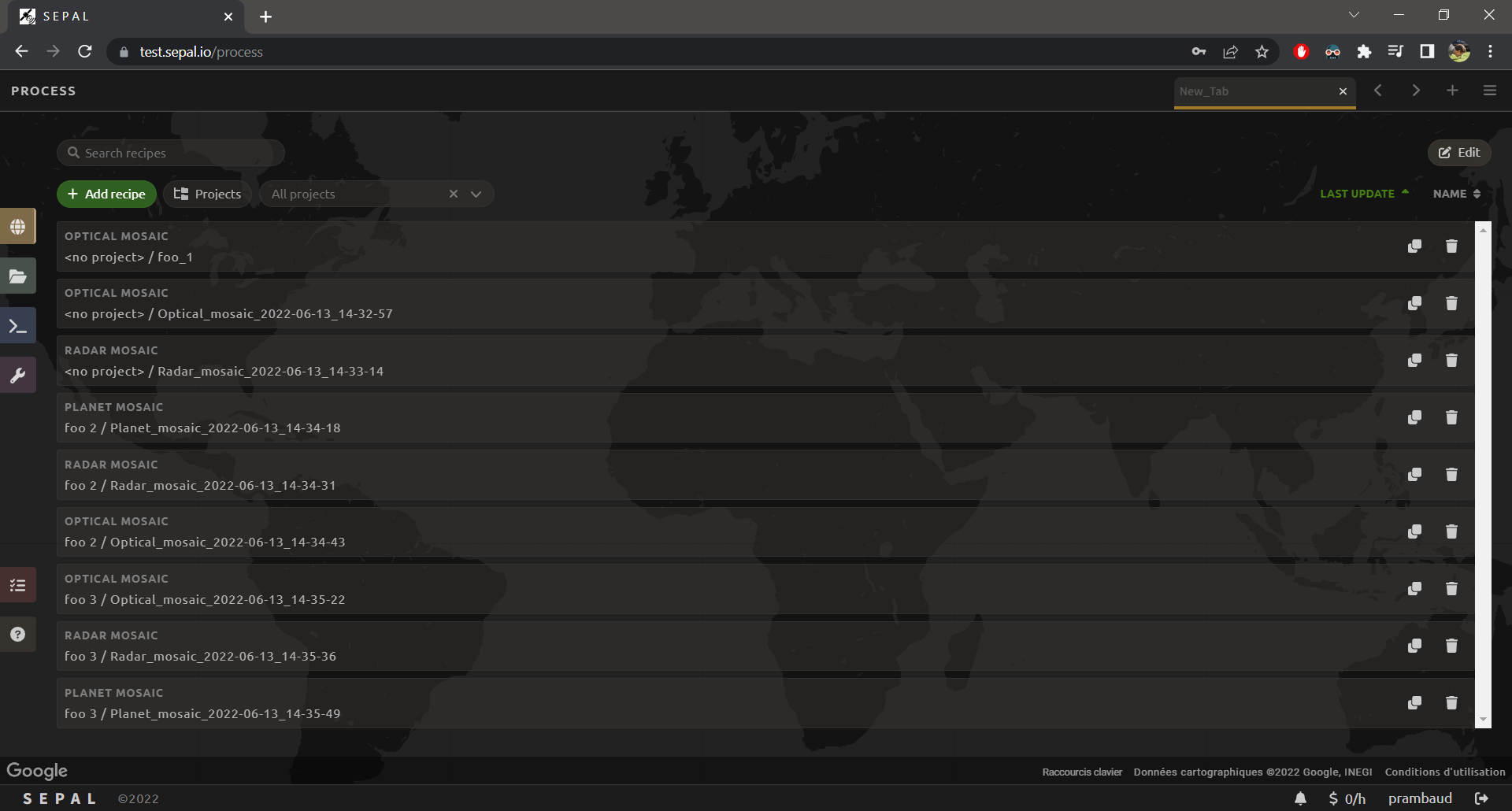Open the Help question mark icon

click(x=18, y=635)
